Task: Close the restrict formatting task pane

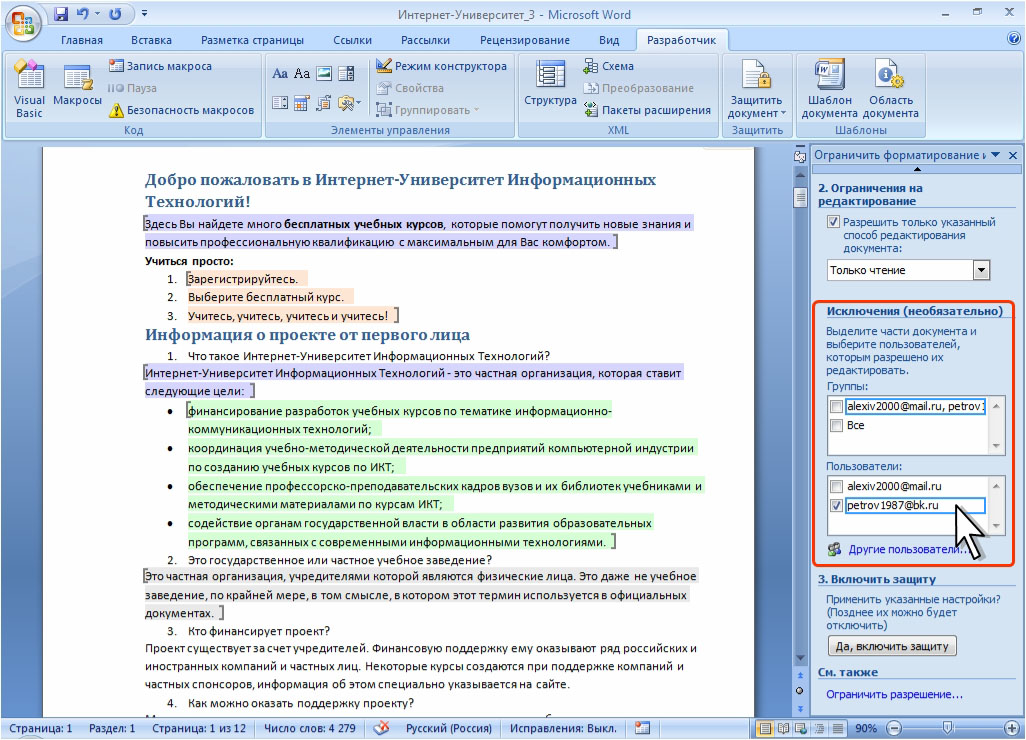Action: pos(1013,155)
